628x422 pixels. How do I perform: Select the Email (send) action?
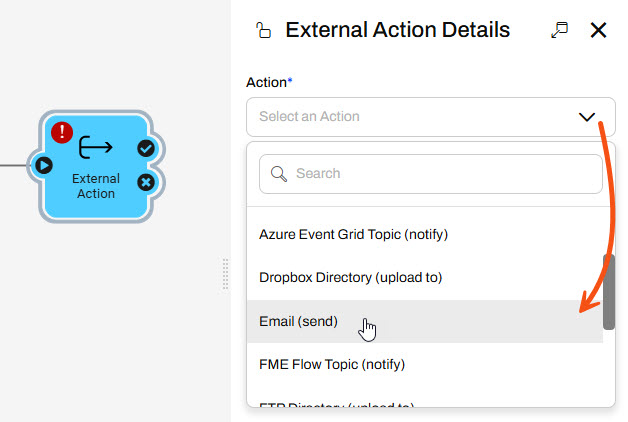299,322
